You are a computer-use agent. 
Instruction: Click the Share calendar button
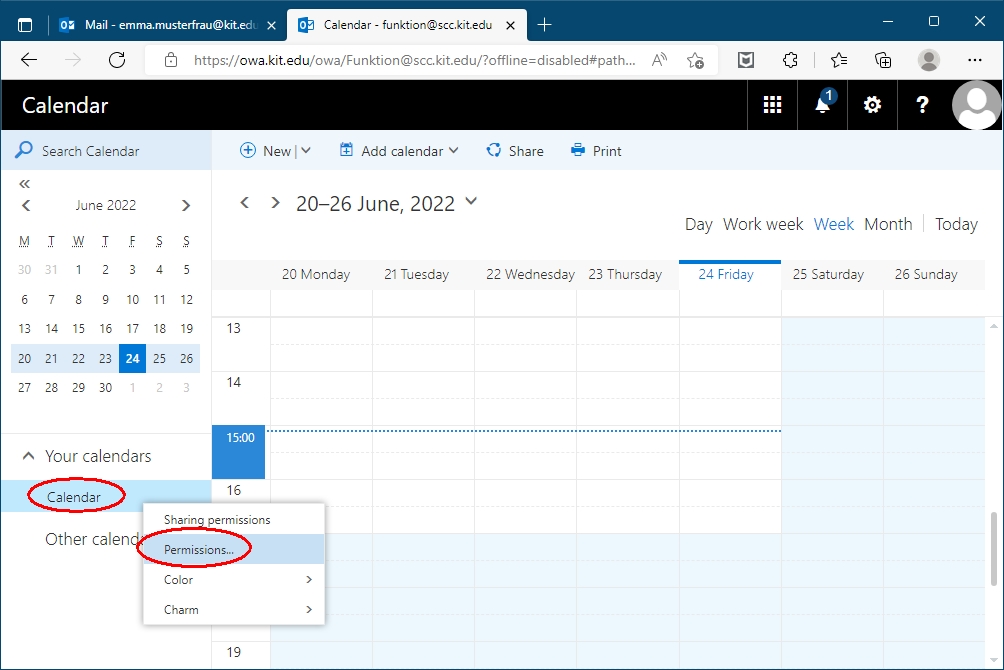pos(514,151)
